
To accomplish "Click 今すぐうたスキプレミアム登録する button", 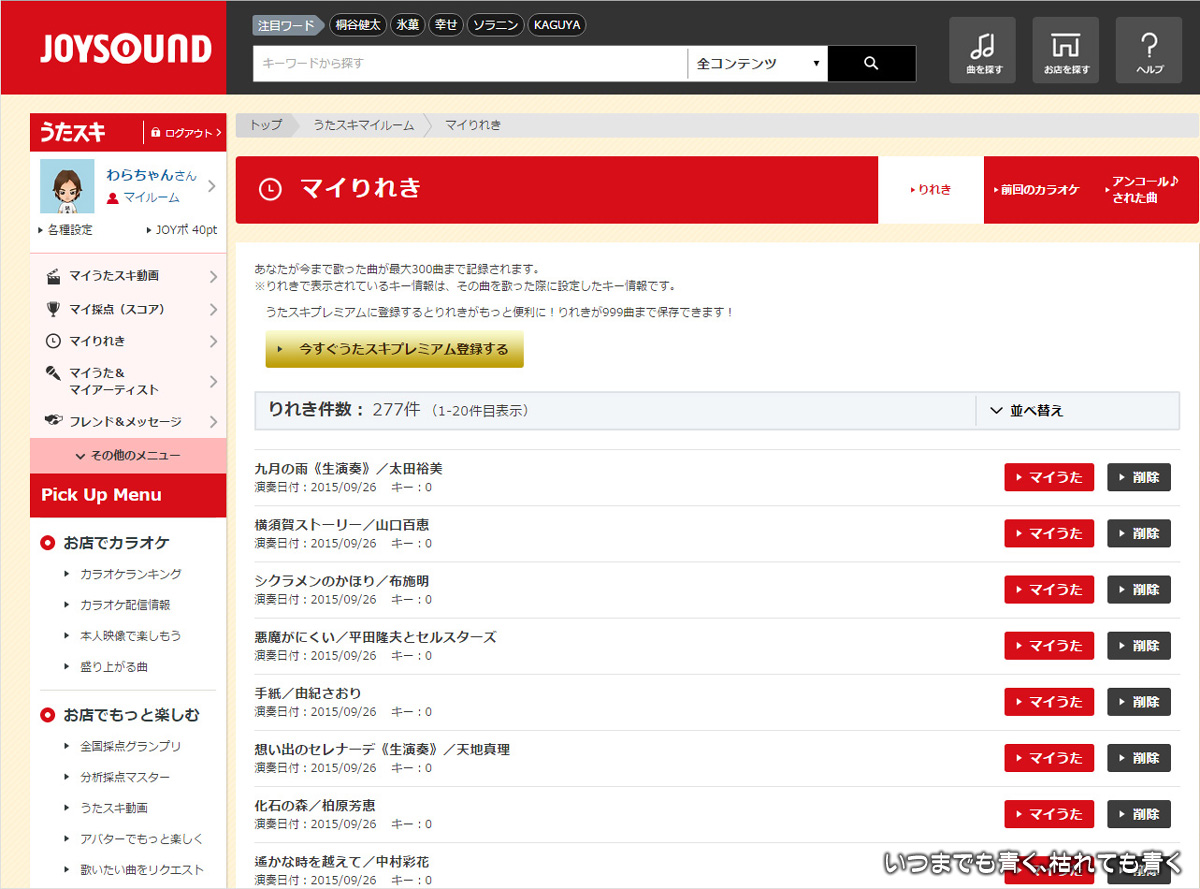I will click(x=394, y=349).
